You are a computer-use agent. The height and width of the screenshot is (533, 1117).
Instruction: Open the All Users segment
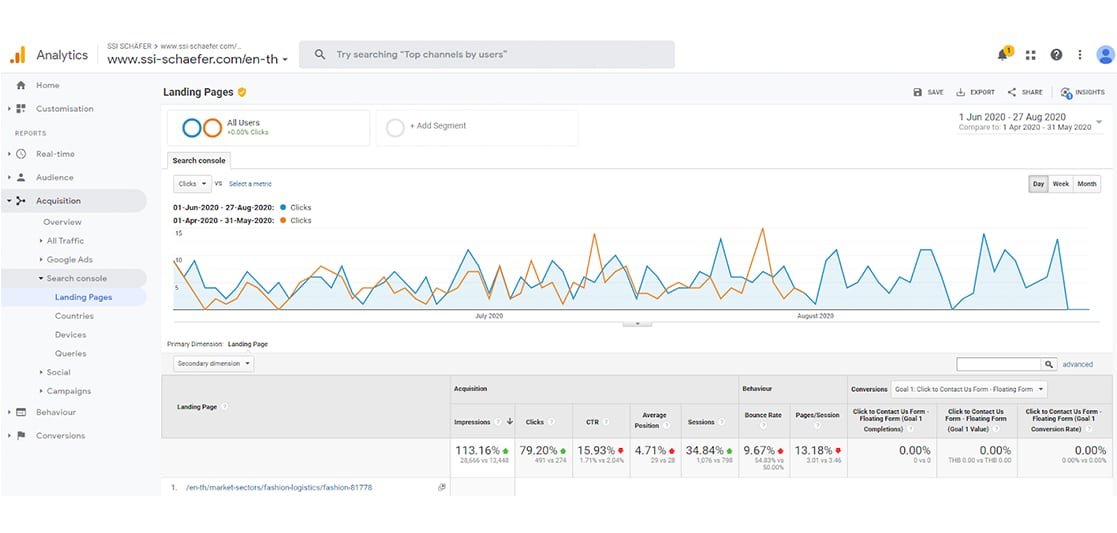click(x=269, y=128)
